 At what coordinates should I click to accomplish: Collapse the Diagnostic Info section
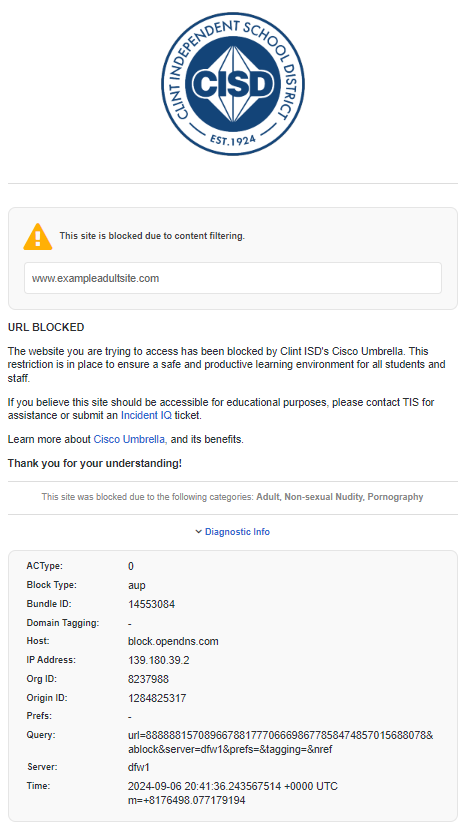tap(232, 532)
